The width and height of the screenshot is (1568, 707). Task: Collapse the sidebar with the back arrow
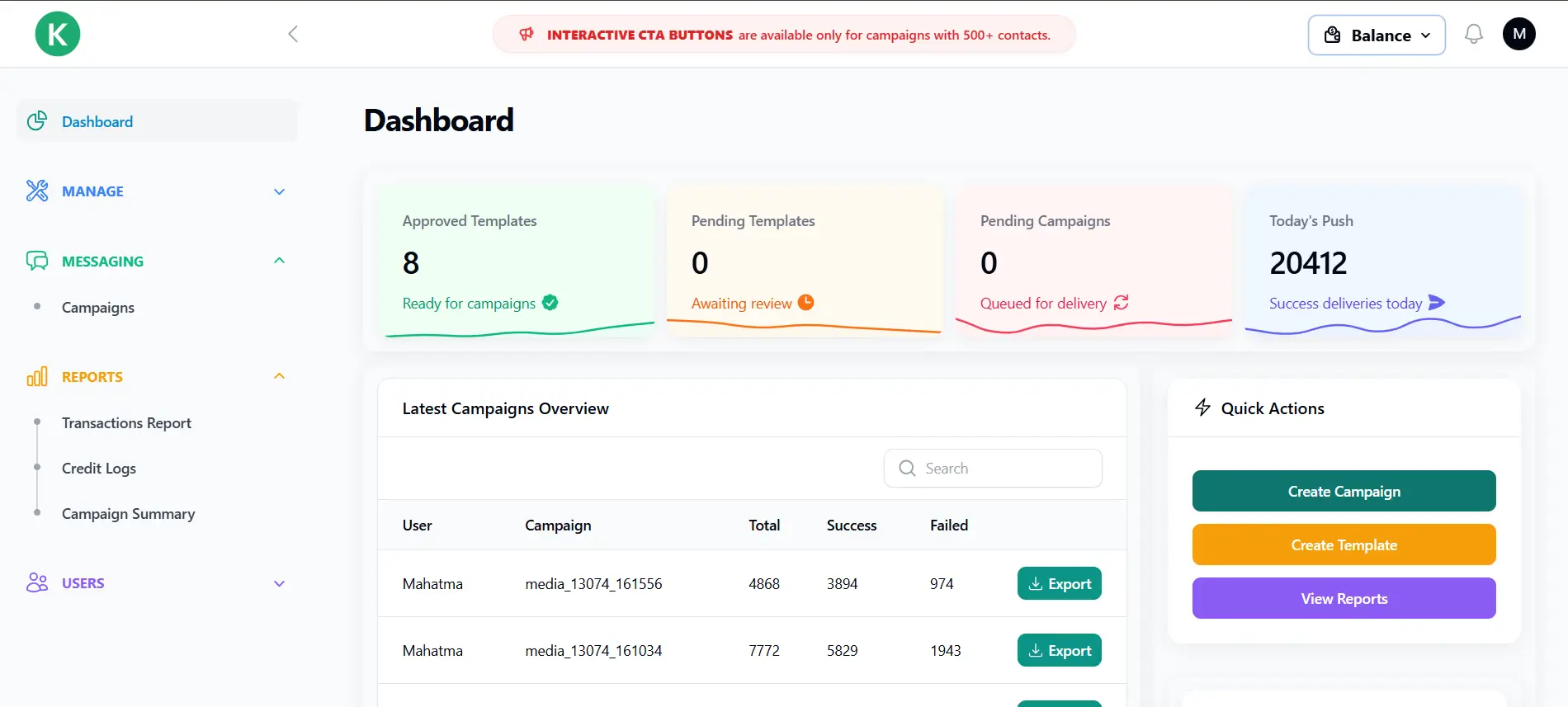(x=293, y=34)
